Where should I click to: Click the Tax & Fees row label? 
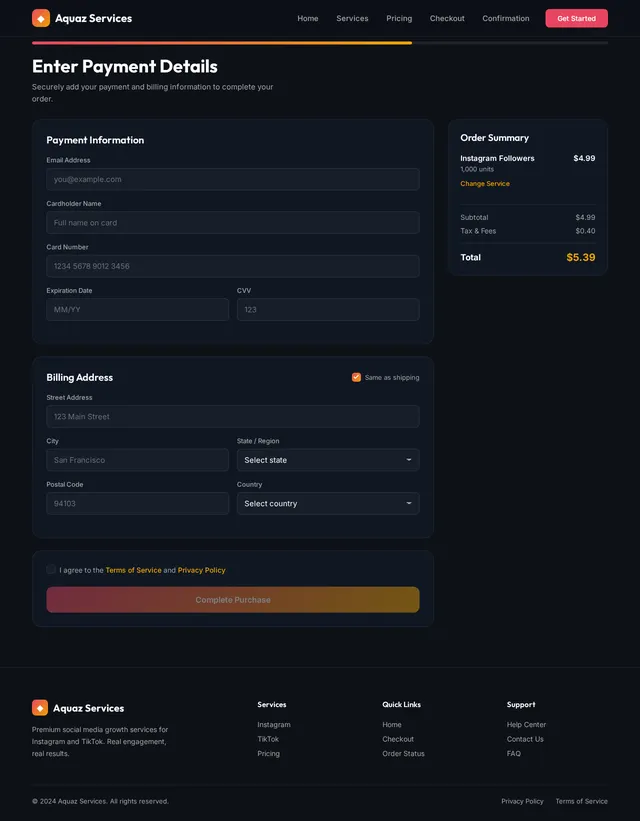[x=478, y=231]
